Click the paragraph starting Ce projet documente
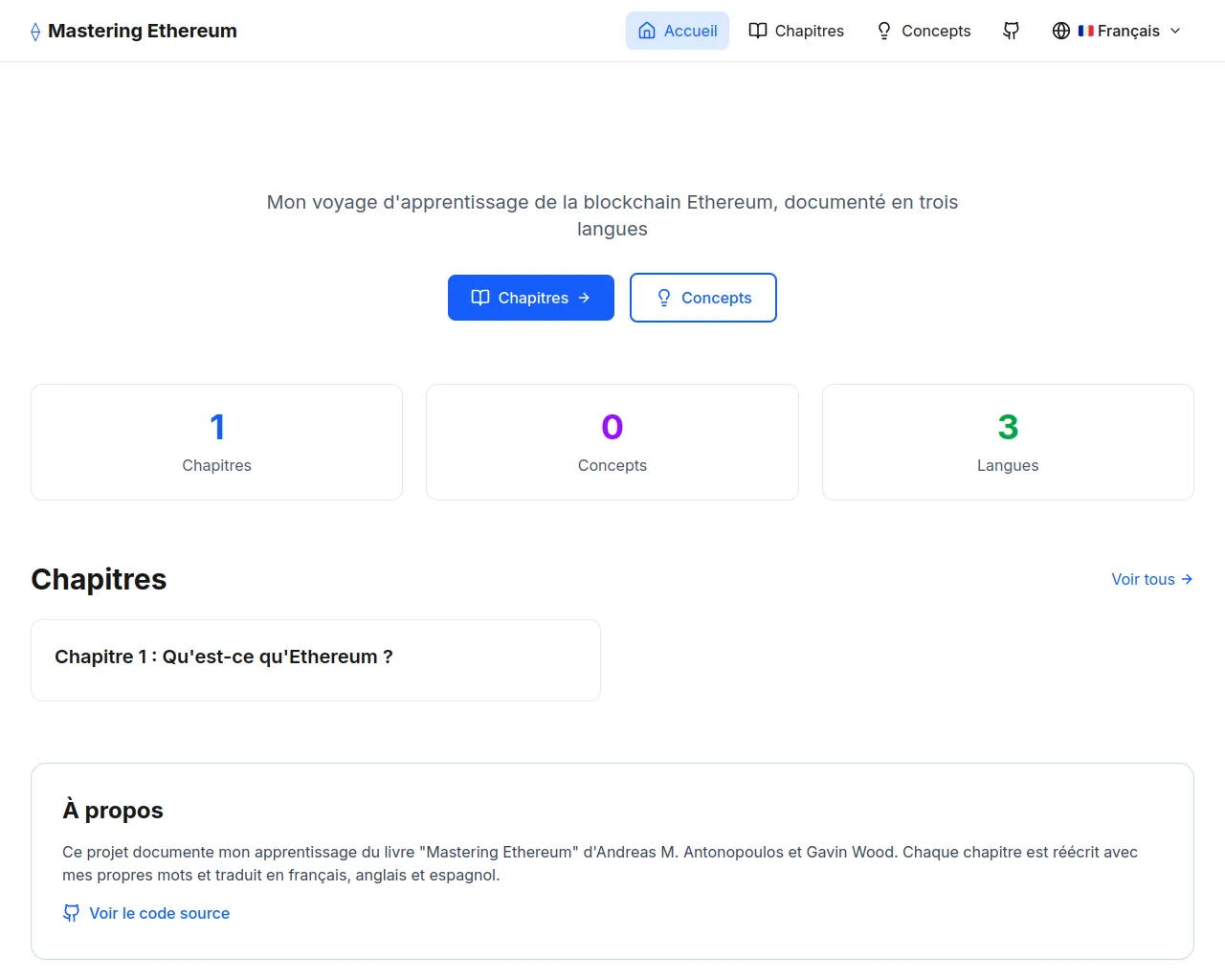Viewport: 1225px width, 980px height. (600, 863)
